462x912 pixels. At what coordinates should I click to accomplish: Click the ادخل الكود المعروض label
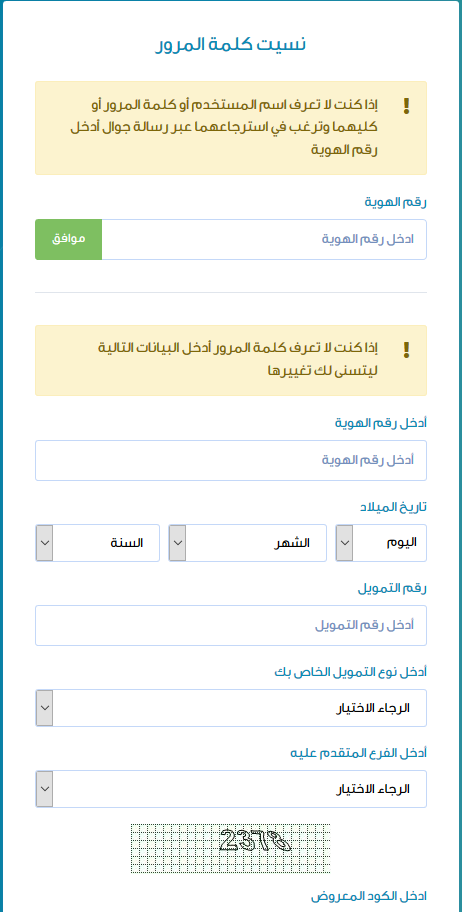point(368,895)
